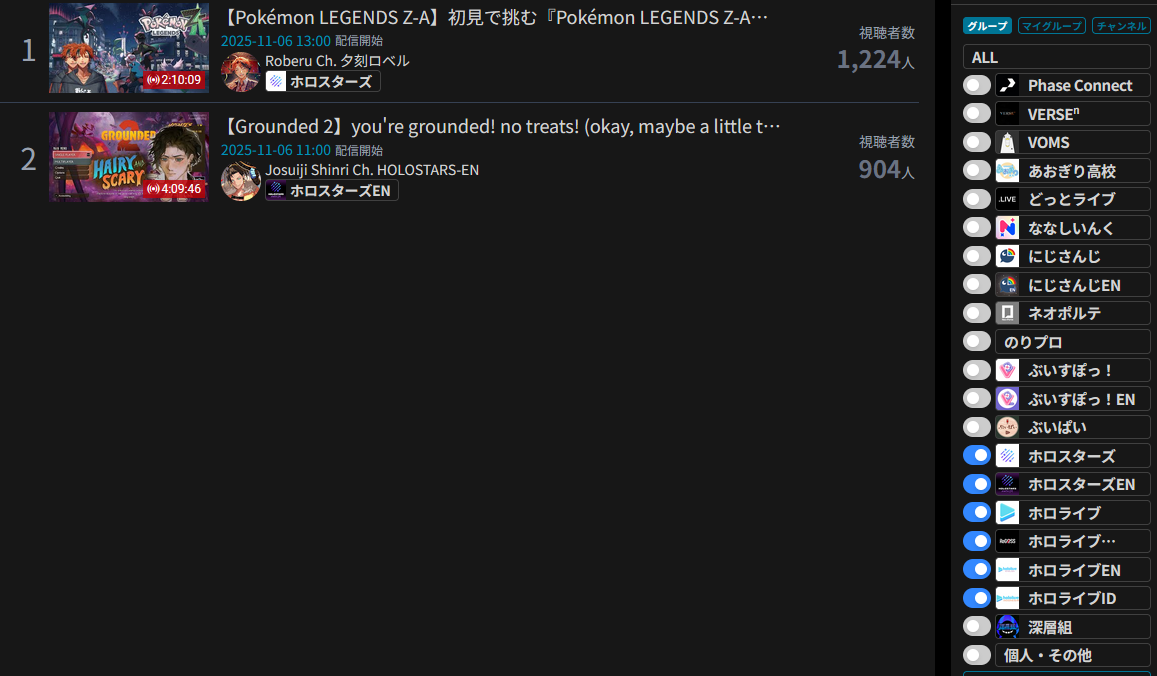Click Josuiji Shinri channel avatar

[x=241, y=181]
